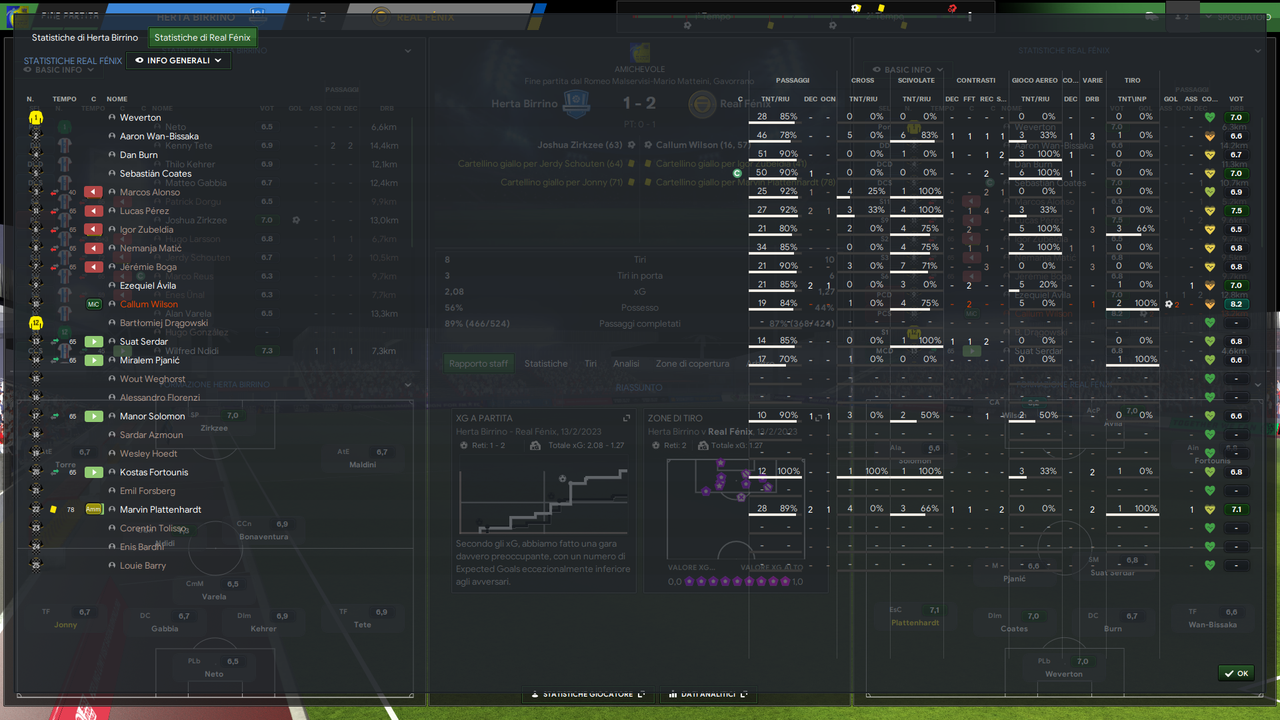Click the condition heart in Weverton's row
This screenshot has width=1280, height=720.
point(1209,118)
